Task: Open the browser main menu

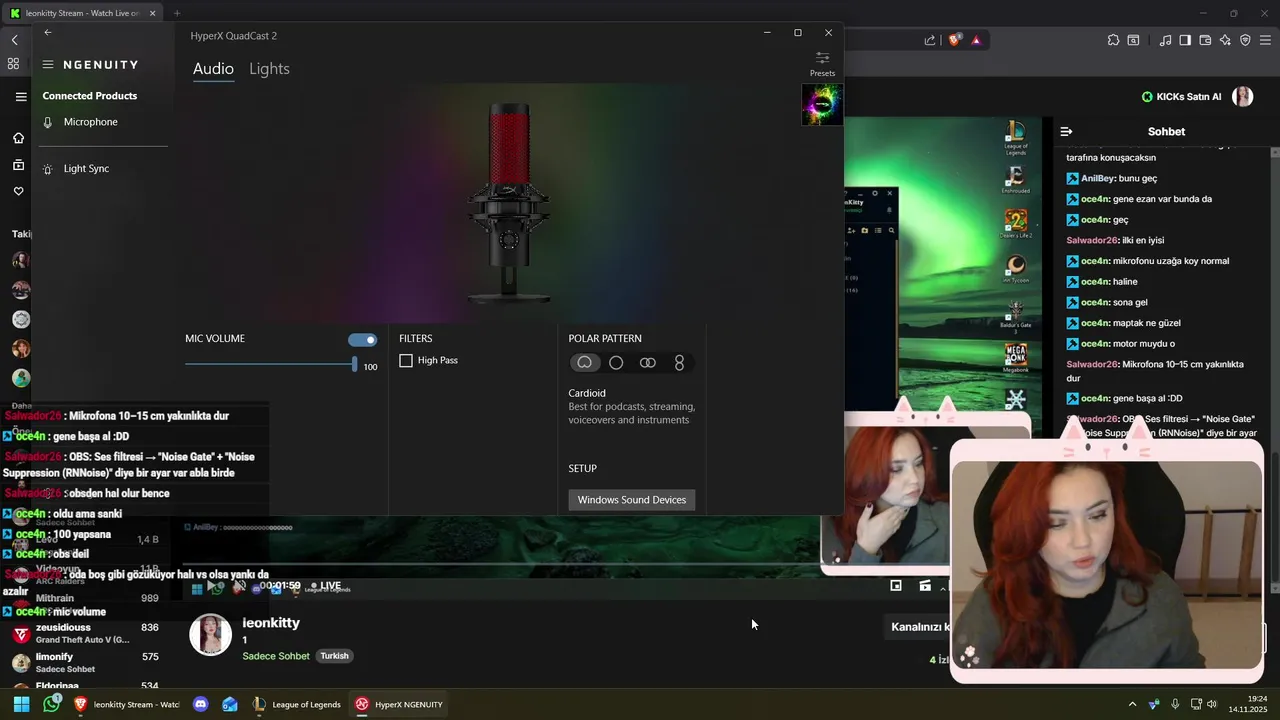Action: [x=1266, y=40]
